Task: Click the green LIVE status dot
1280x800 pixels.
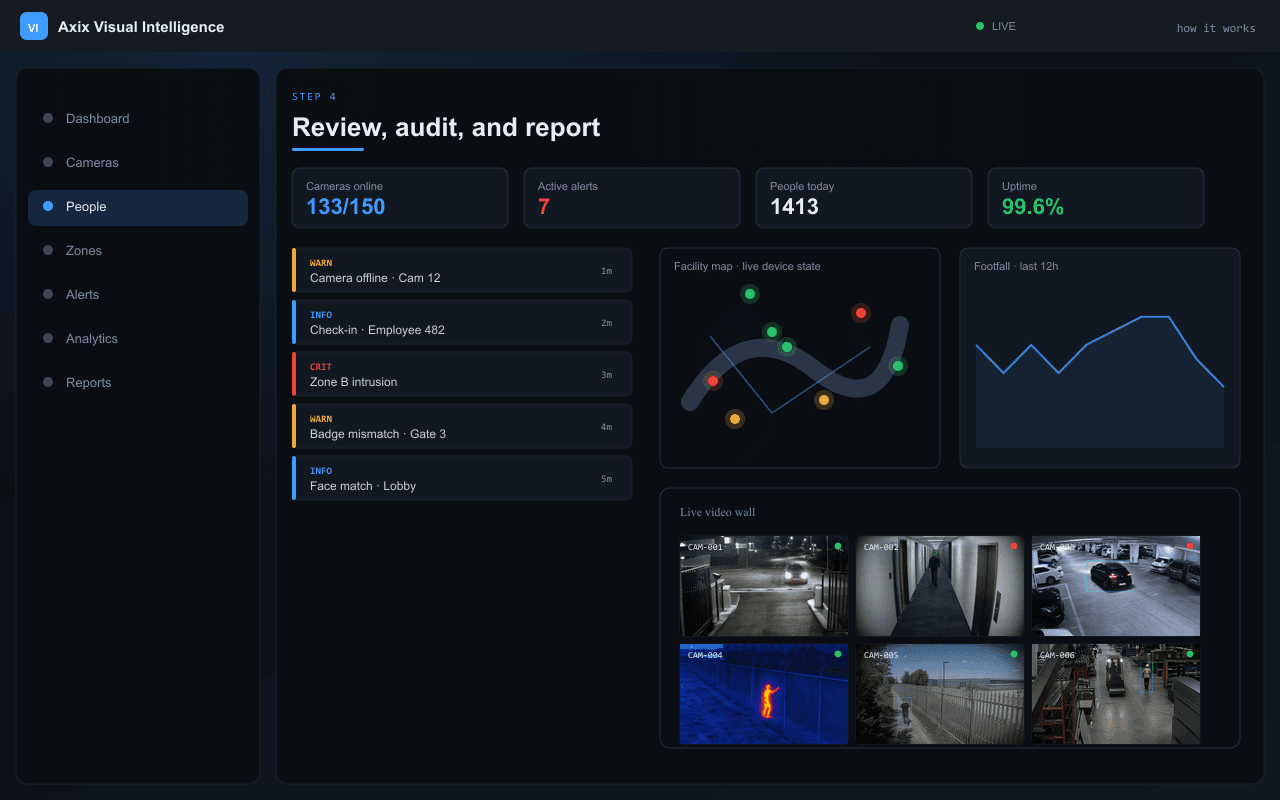Action: [x=980, y=26]
